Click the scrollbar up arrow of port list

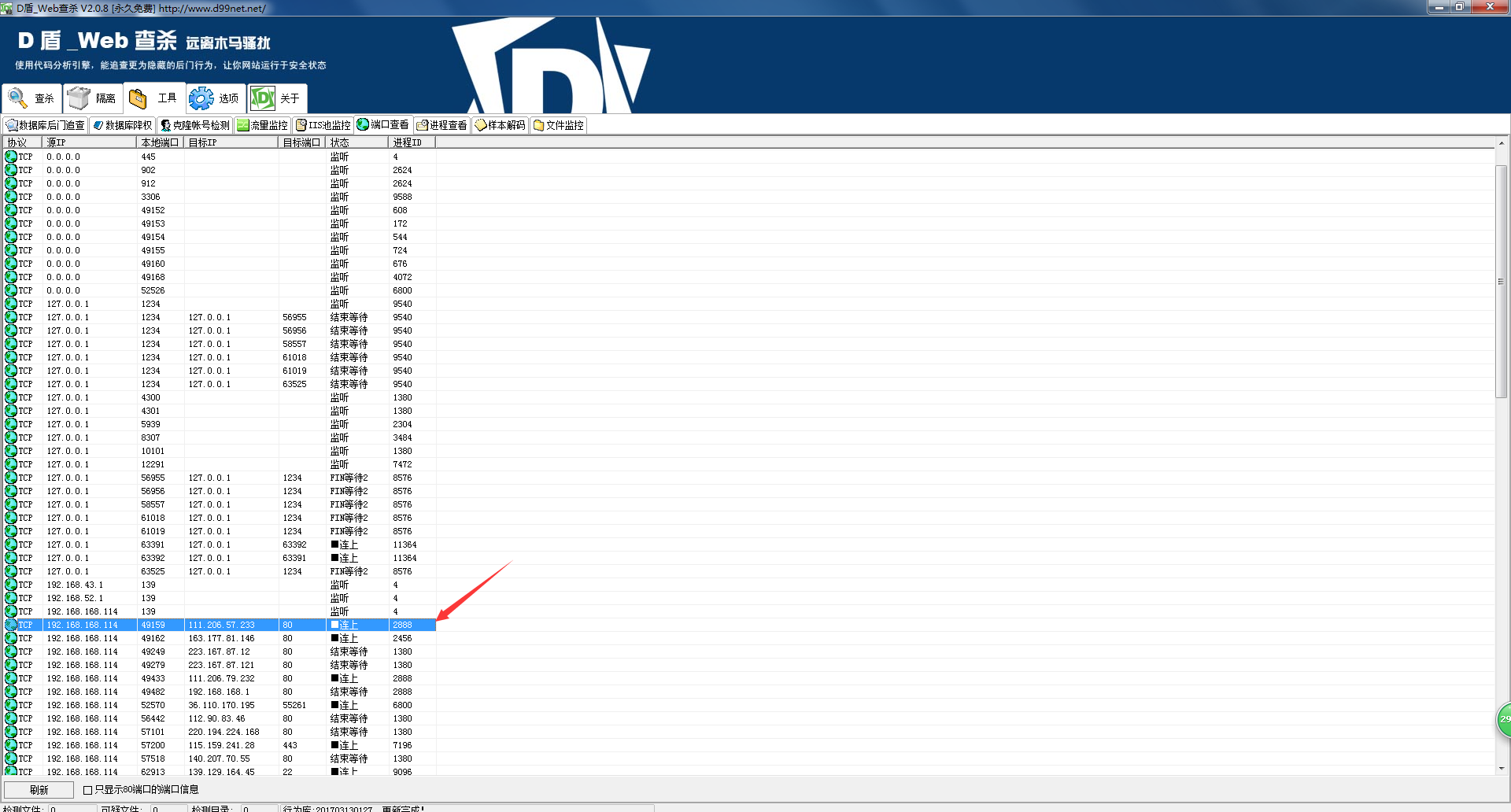[x=1502, y=143]
